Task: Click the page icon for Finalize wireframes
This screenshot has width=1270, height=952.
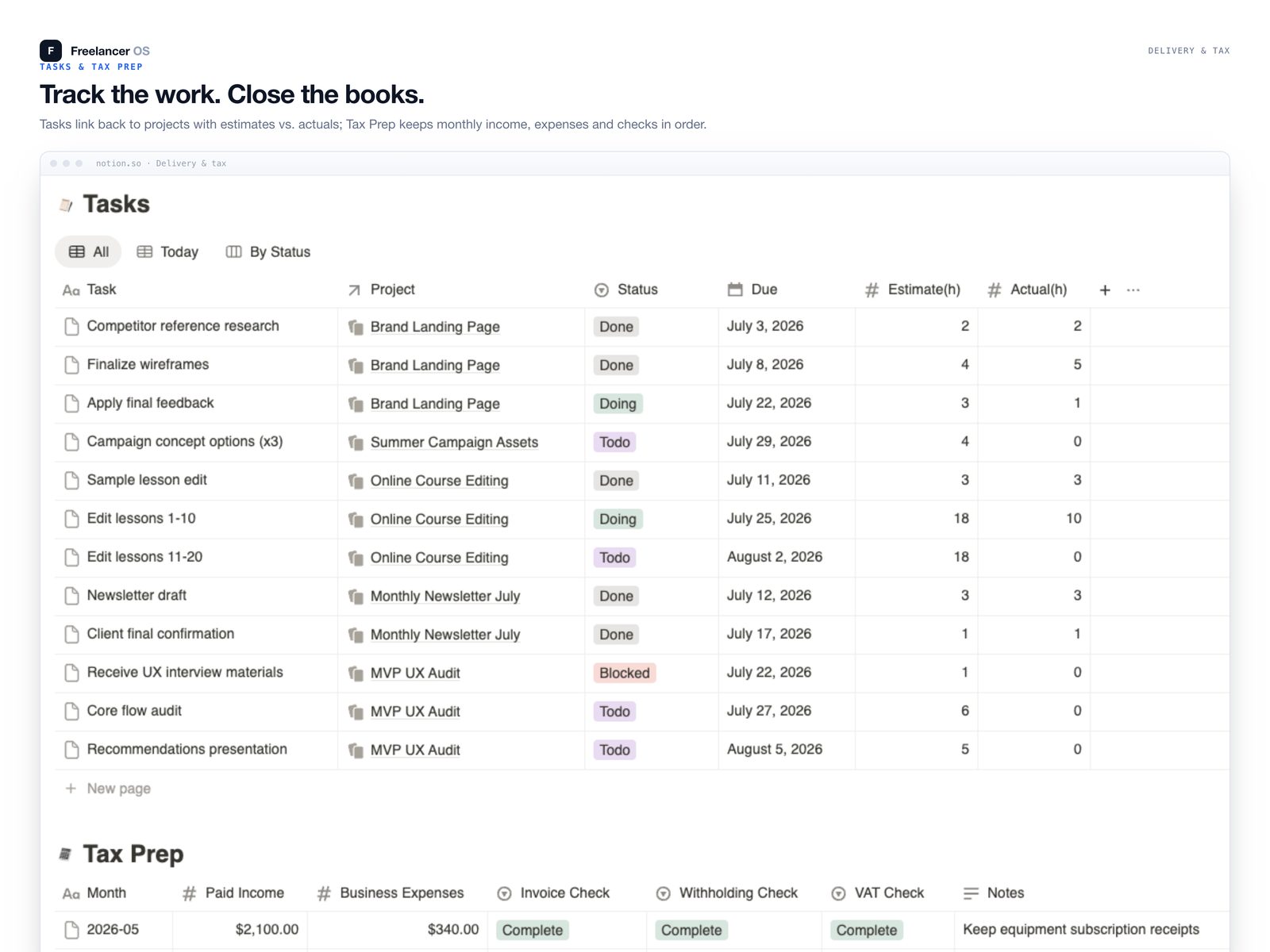Action: (x=71, y=365)
